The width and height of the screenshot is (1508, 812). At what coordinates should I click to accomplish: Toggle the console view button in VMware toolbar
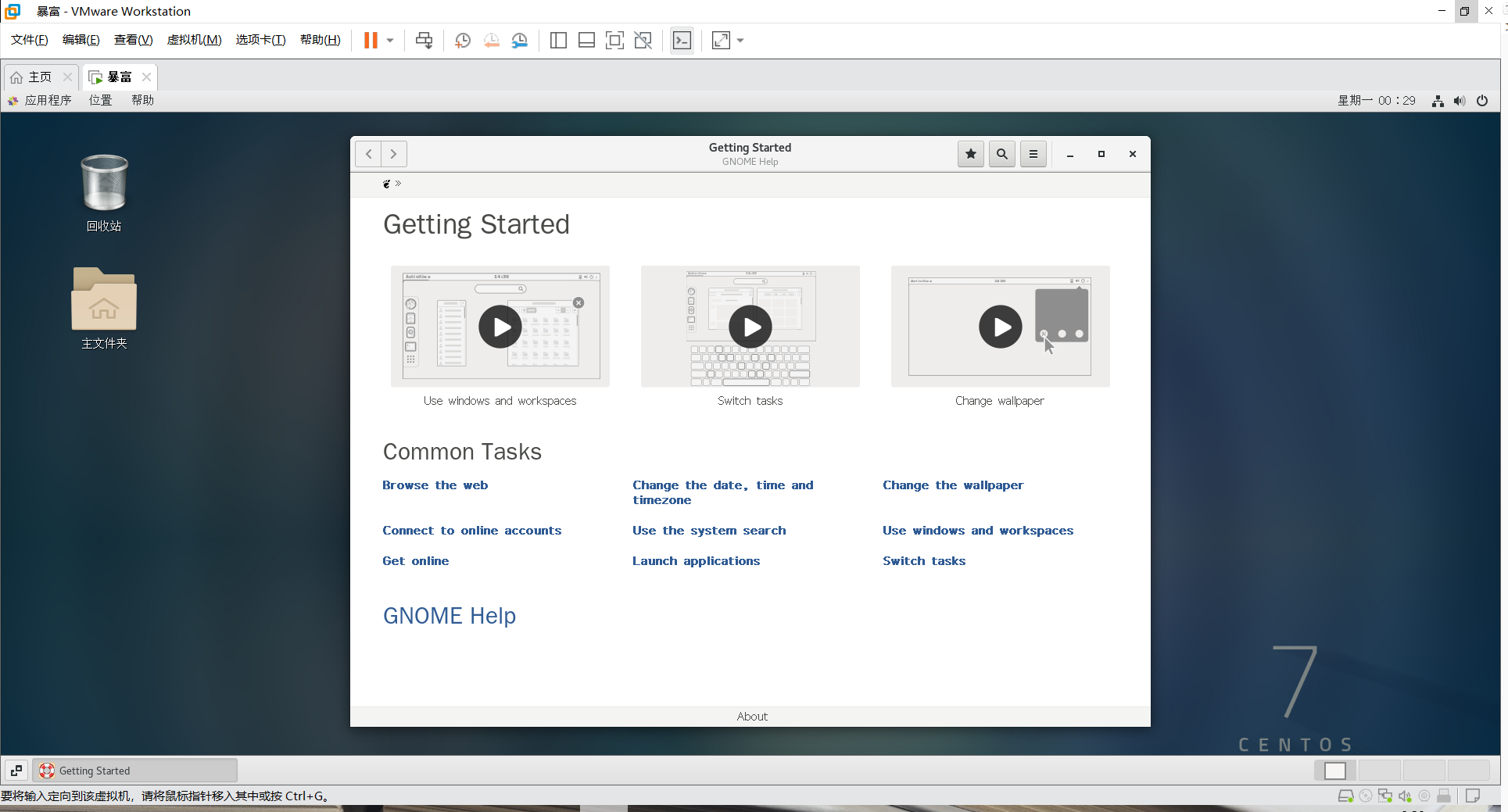(x=682, y=41)
